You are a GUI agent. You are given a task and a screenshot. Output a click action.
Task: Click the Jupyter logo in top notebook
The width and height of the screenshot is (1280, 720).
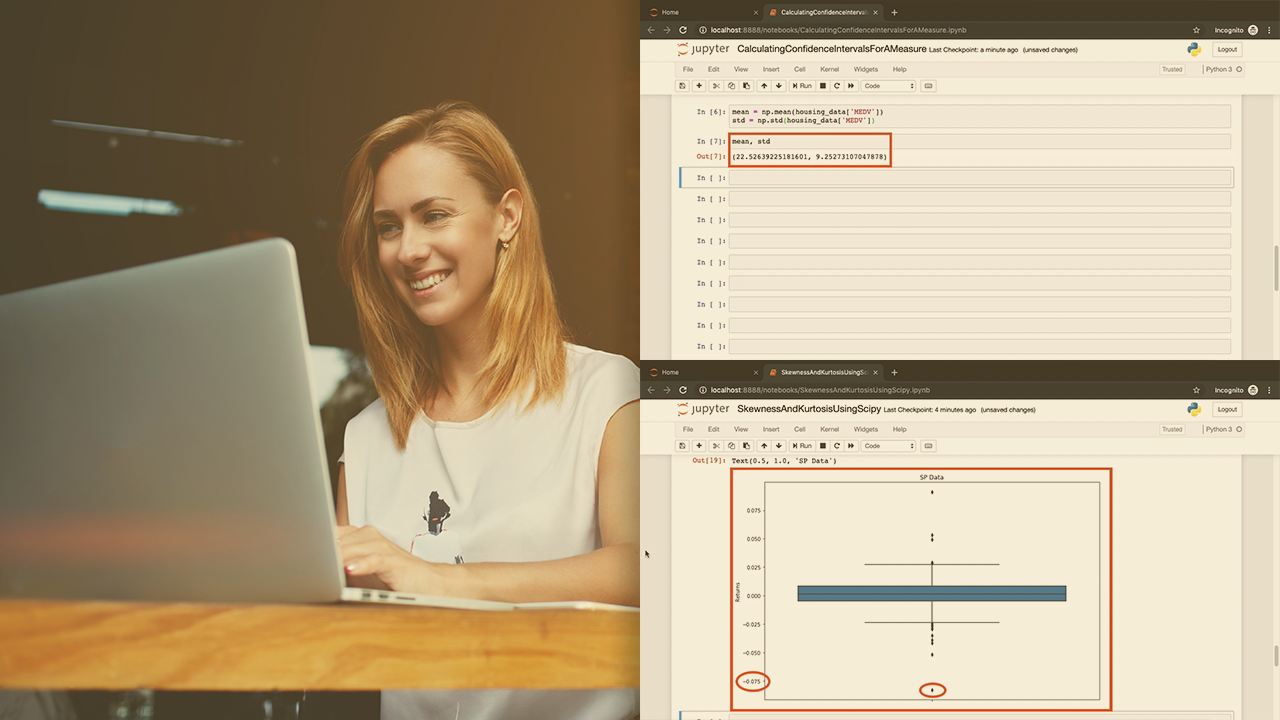tap(703, 49)
